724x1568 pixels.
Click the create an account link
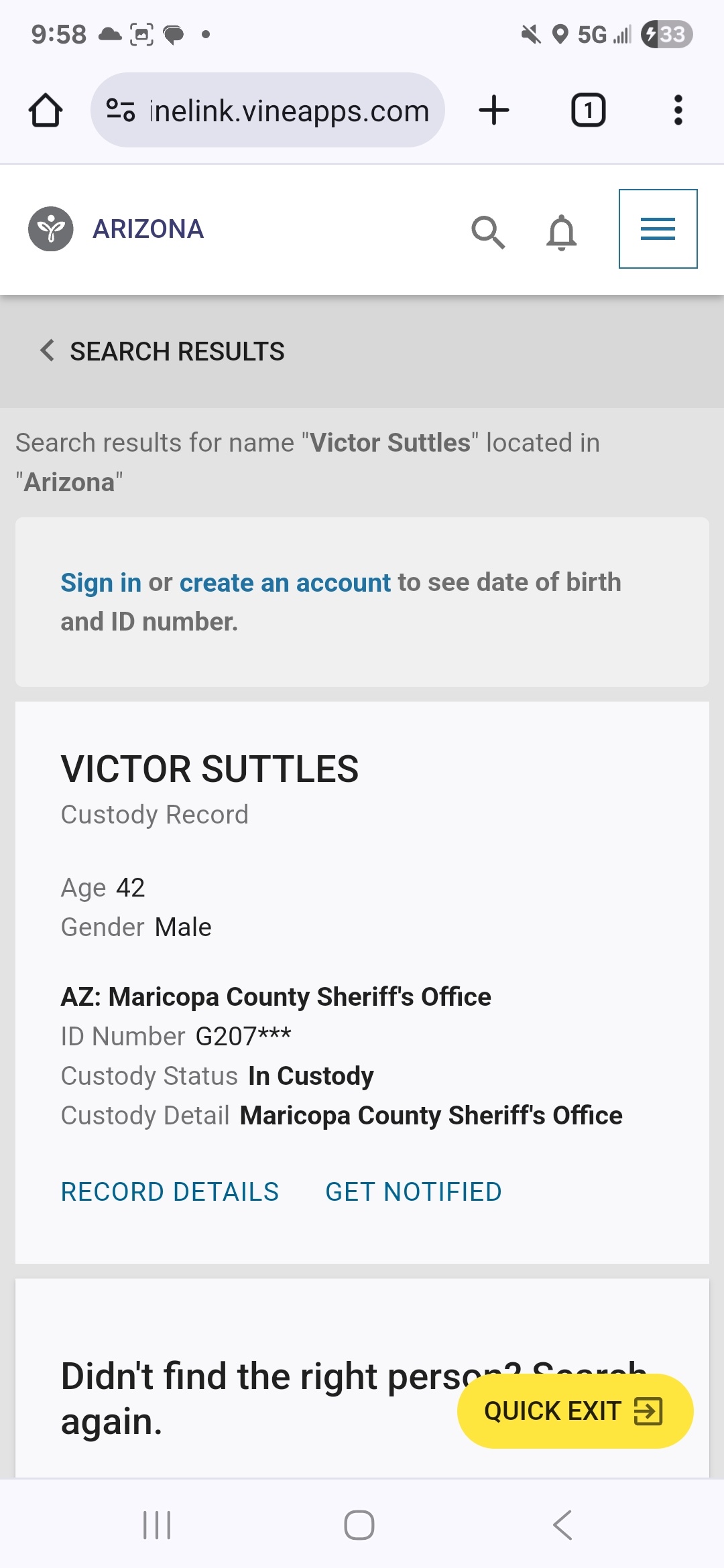tap(285, 582)
